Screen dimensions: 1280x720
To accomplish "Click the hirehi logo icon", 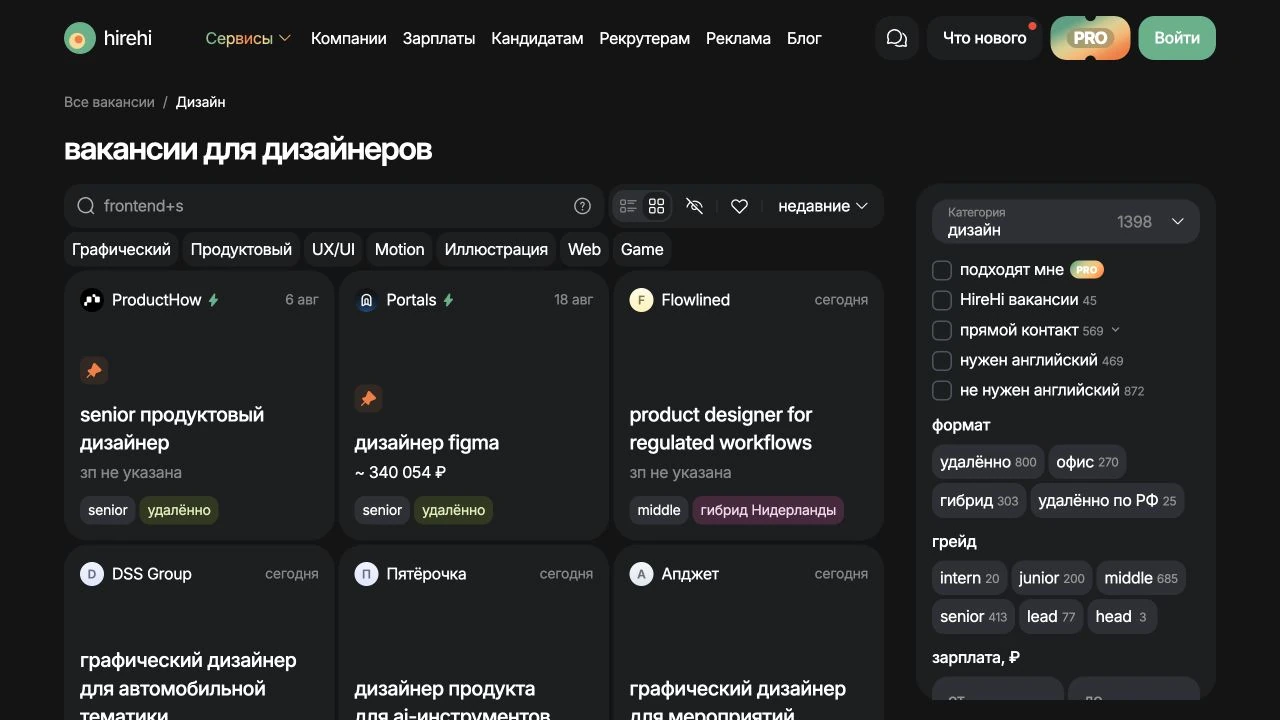I will 80,38.
